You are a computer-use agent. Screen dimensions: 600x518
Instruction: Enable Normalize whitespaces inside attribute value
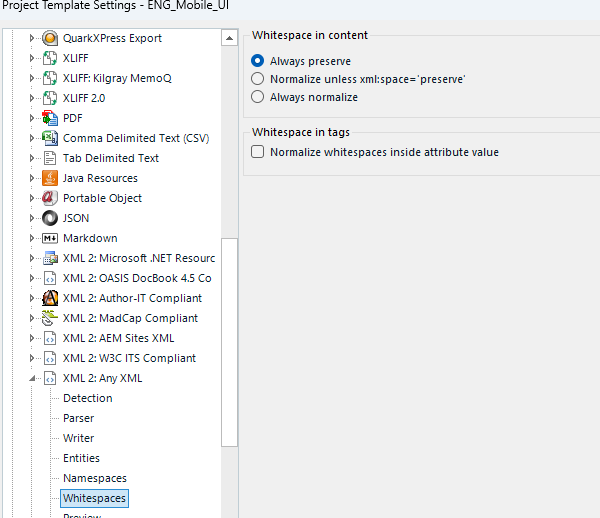(x=258, y=152)
